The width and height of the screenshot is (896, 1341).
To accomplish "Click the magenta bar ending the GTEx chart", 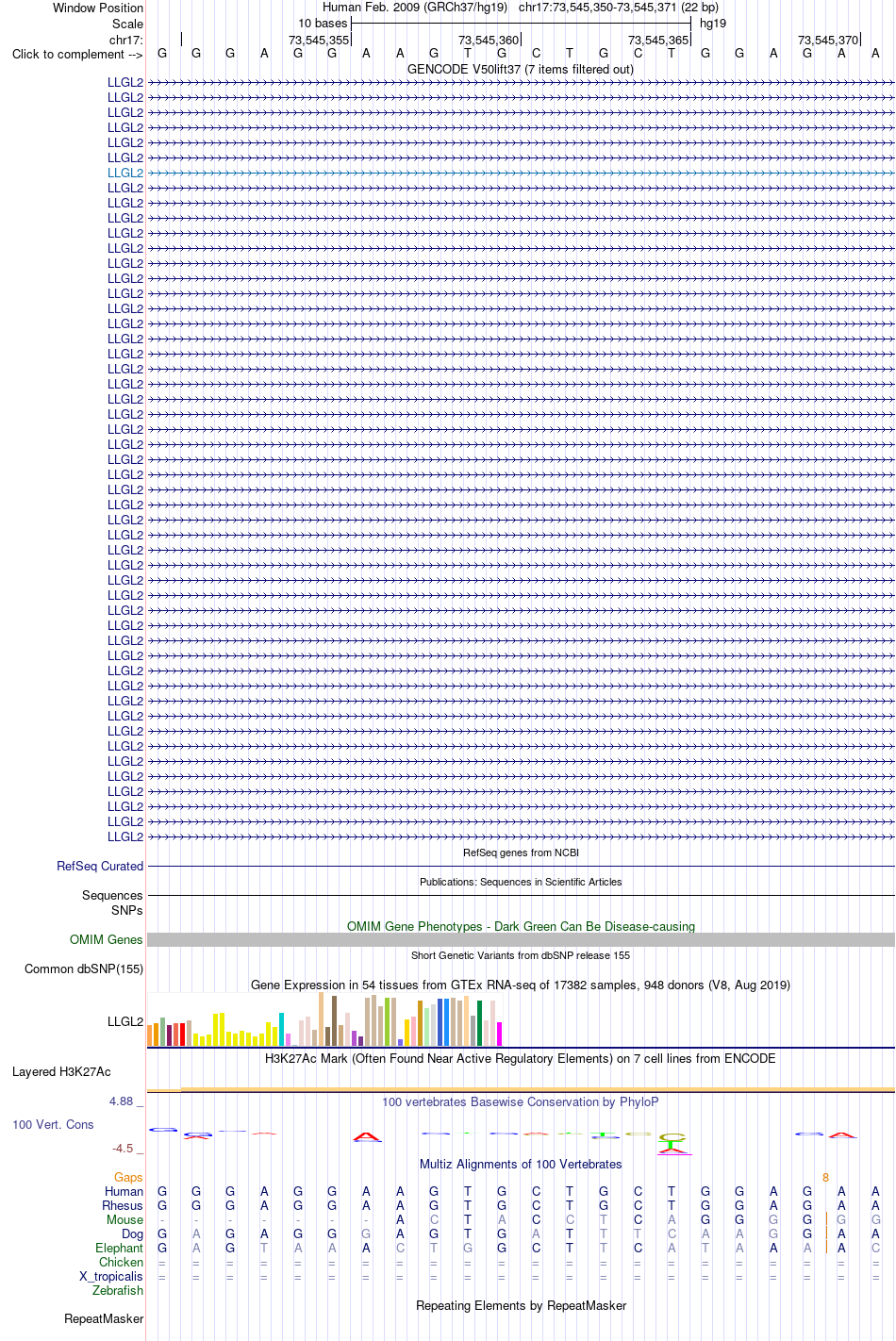I will 499,1034.
